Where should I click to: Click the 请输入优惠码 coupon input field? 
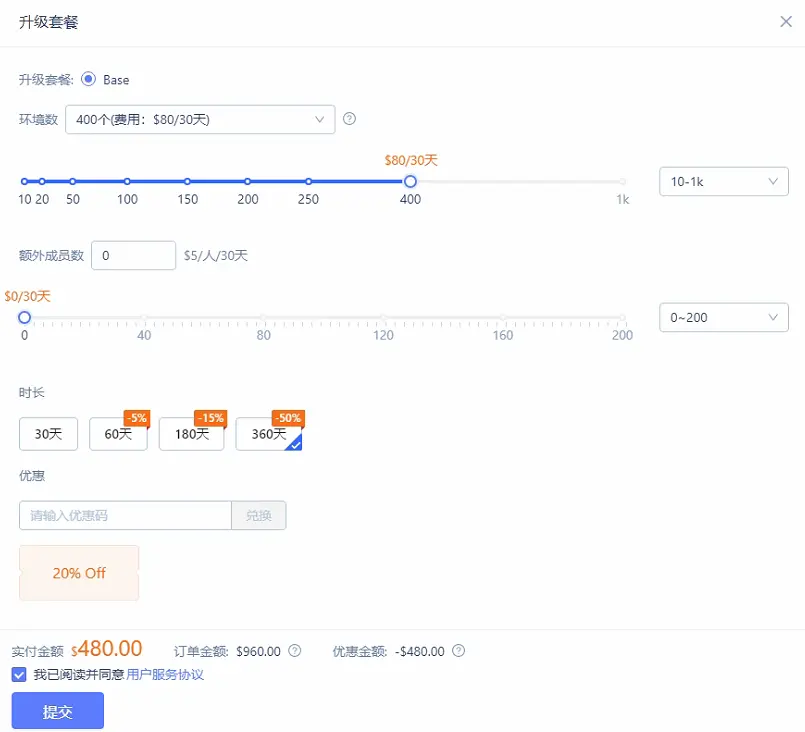click(125, 515)
